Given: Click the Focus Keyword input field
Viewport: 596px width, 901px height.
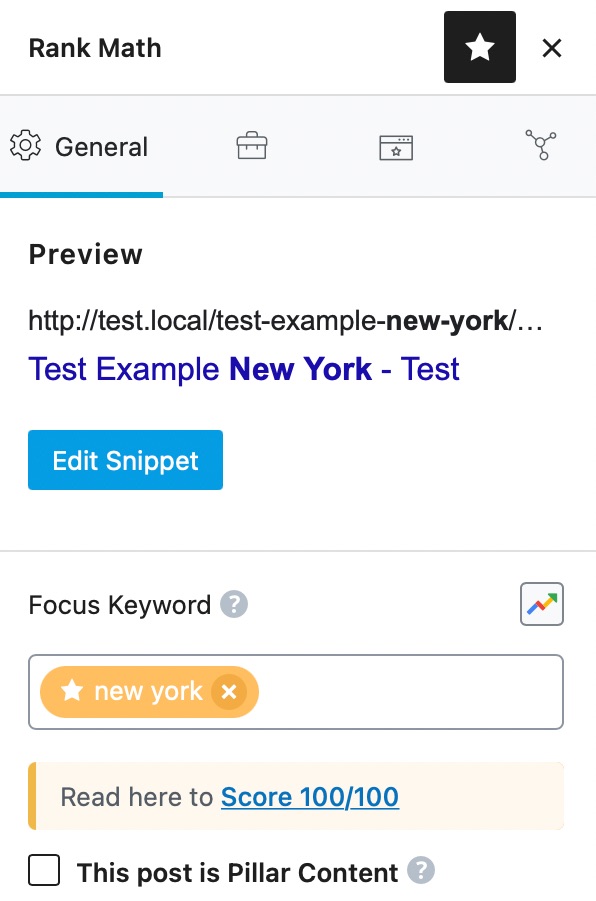Looking at the screenshot, I should 295,692.
